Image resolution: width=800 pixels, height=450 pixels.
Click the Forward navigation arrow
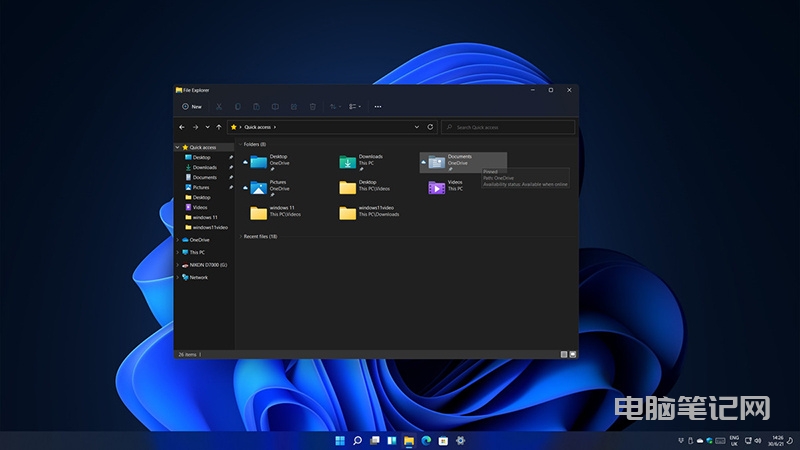pos(195,127)
